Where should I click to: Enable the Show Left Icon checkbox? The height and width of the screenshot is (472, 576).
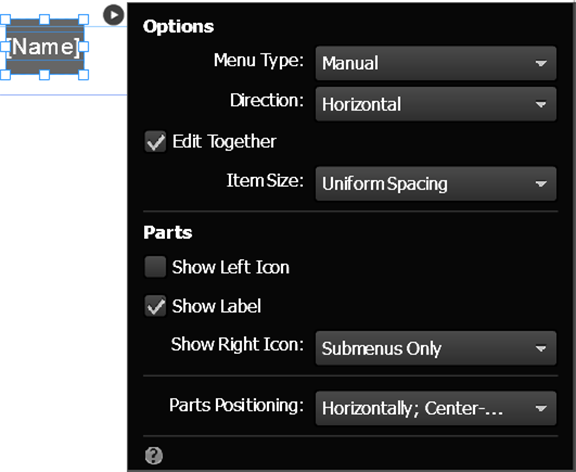coord(155,267)
